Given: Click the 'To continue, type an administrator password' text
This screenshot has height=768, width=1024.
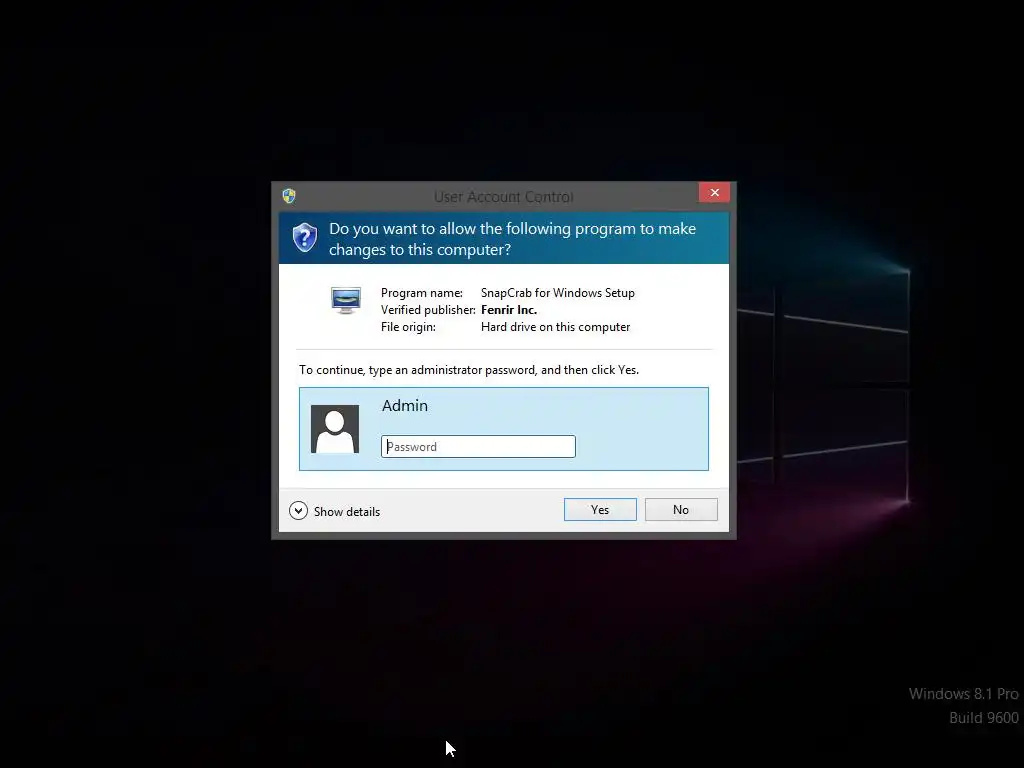Looking at the screenshot, I should click(x=469, y=370).
